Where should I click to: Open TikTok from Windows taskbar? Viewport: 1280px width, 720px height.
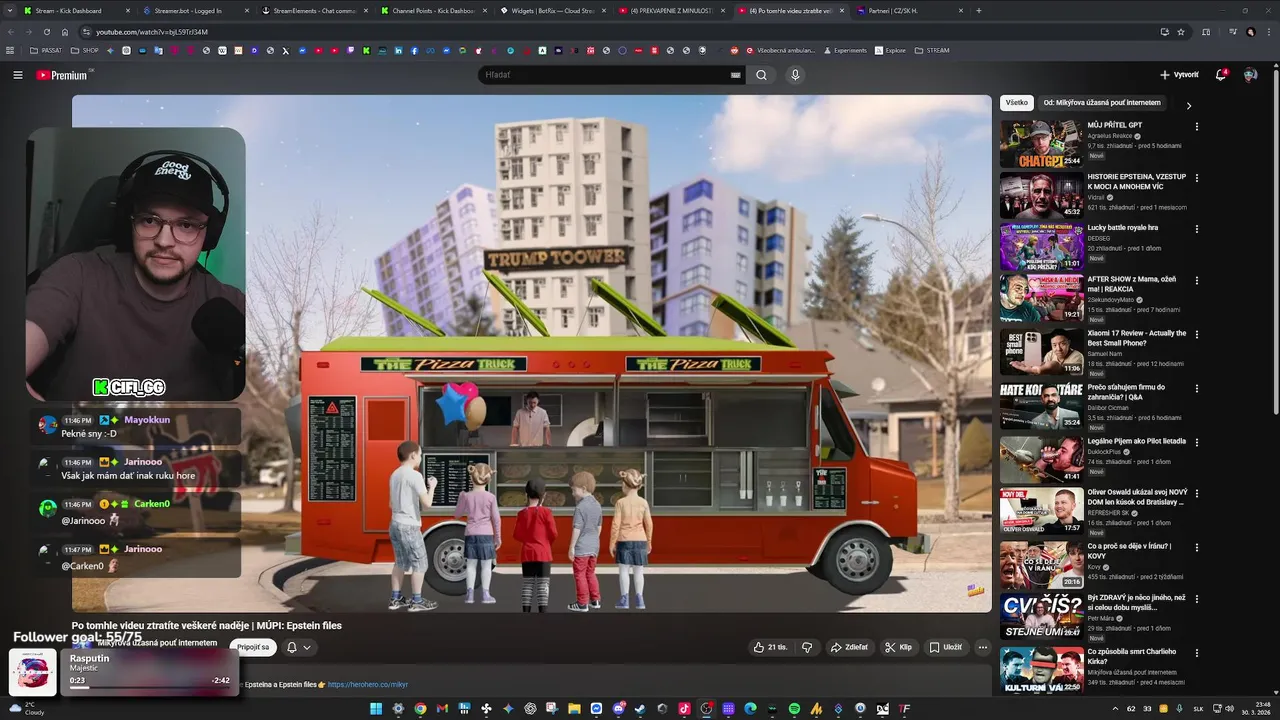pyautogui.click(x=684, y=709)
